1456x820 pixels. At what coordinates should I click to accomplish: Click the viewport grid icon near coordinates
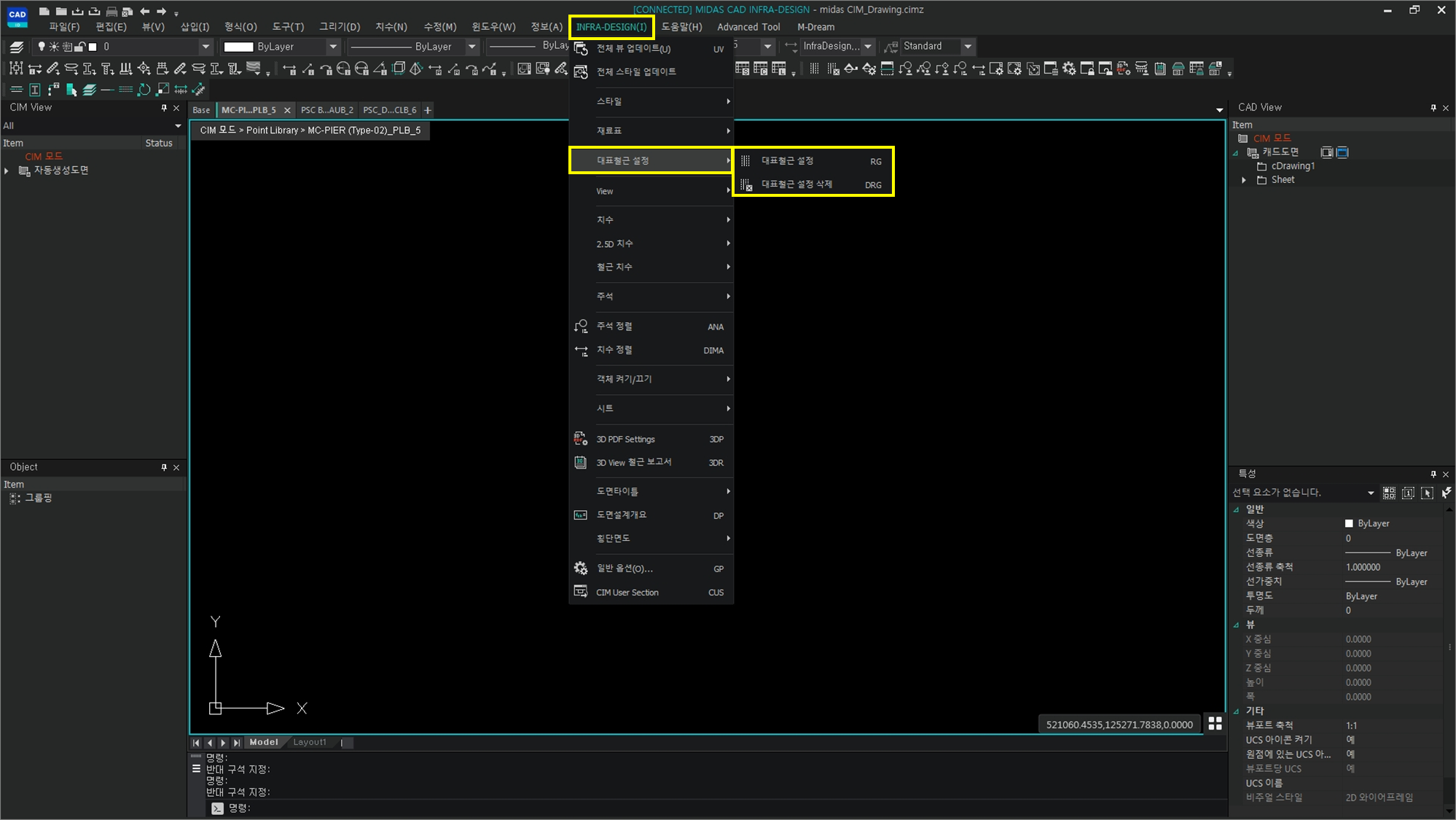[x=1215, y=723]
